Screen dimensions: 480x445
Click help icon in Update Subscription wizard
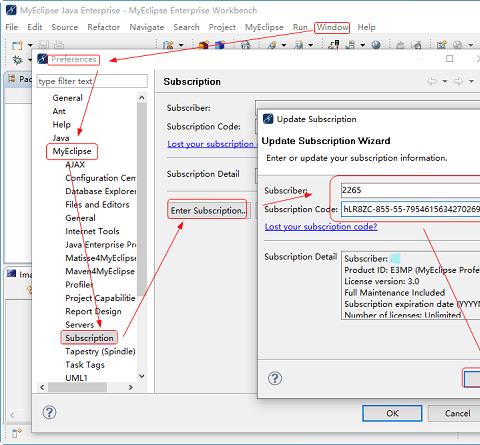275,378
